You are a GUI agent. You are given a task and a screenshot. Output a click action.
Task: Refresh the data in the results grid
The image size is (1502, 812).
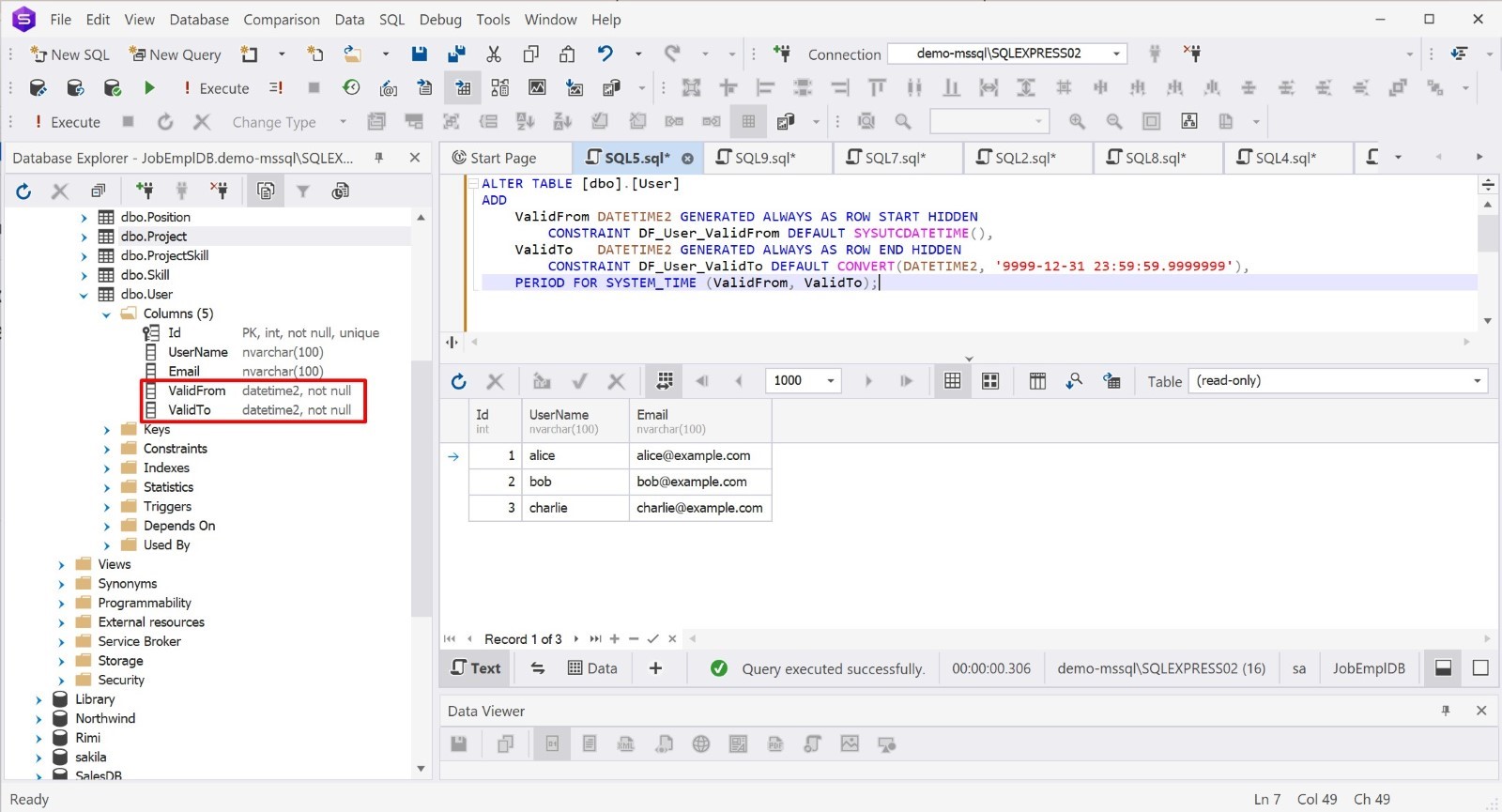coord(458,381)
